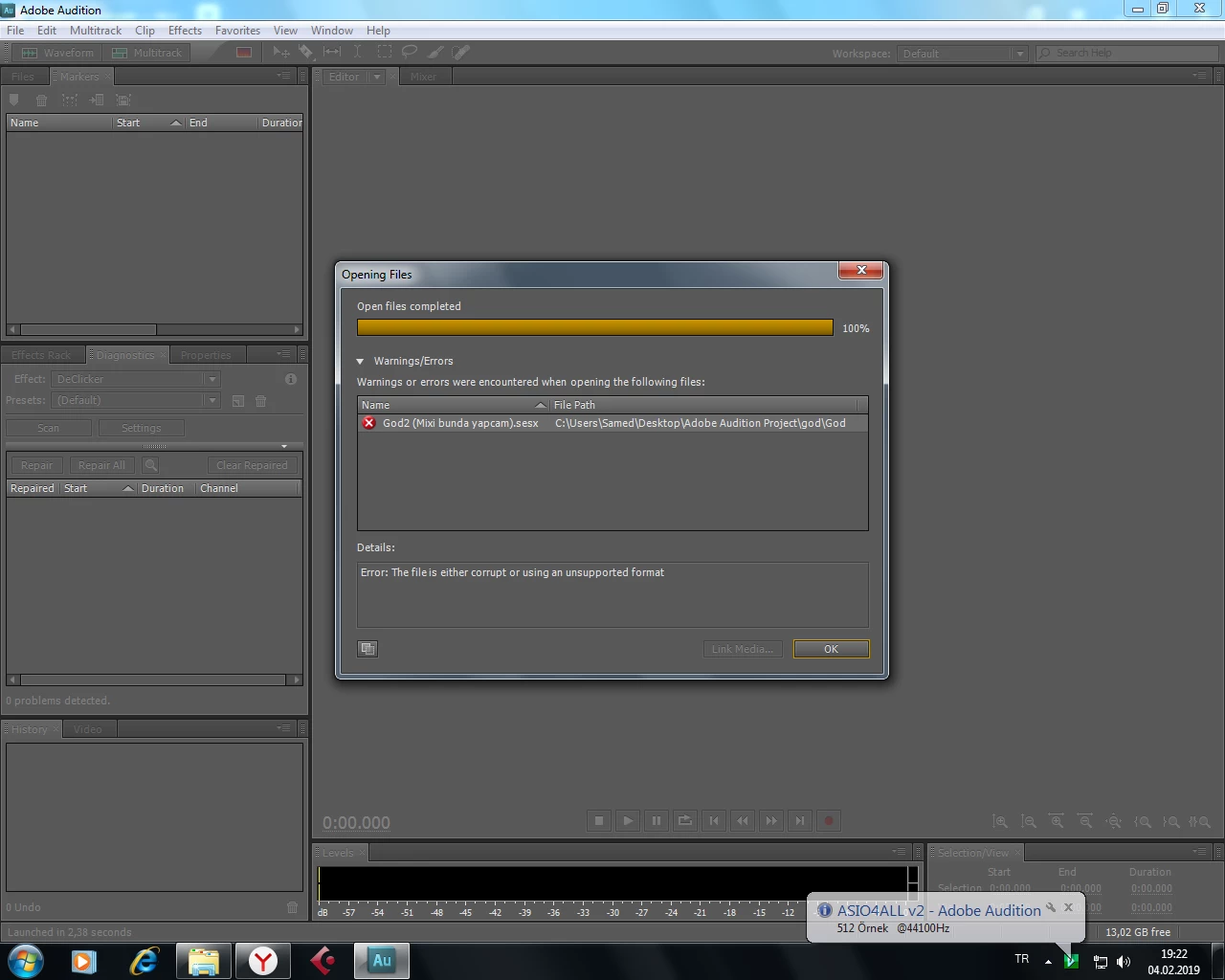Click the Clear Repaired button

(252, 465)
